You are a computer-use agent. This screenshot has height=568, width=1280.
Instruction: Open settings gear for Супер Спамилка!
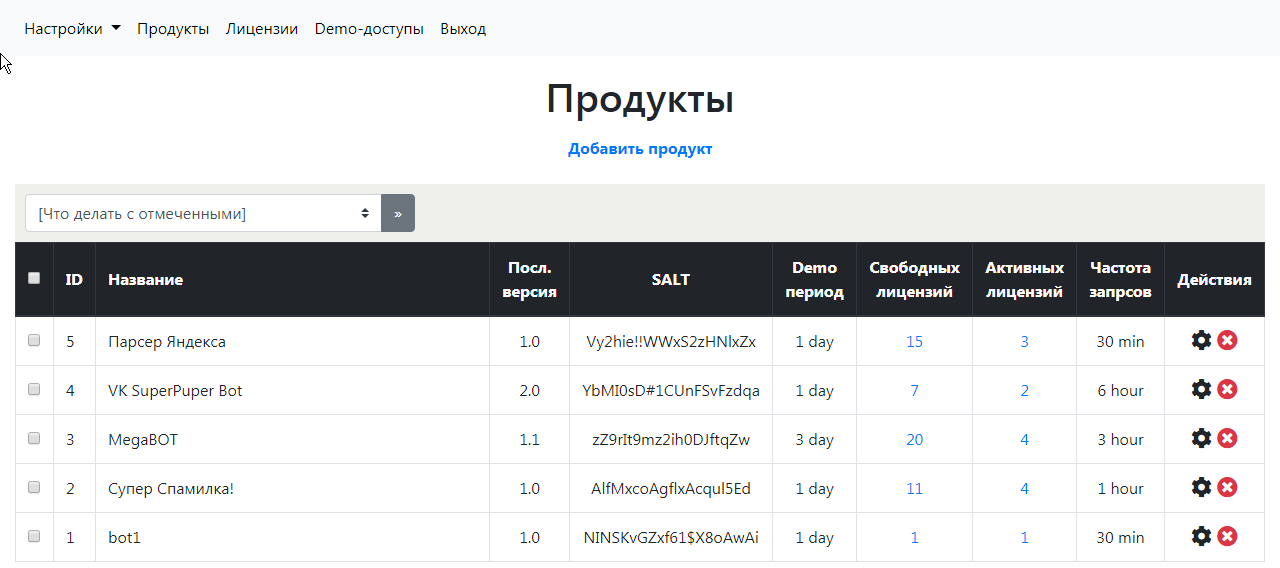click(1201, 488)
